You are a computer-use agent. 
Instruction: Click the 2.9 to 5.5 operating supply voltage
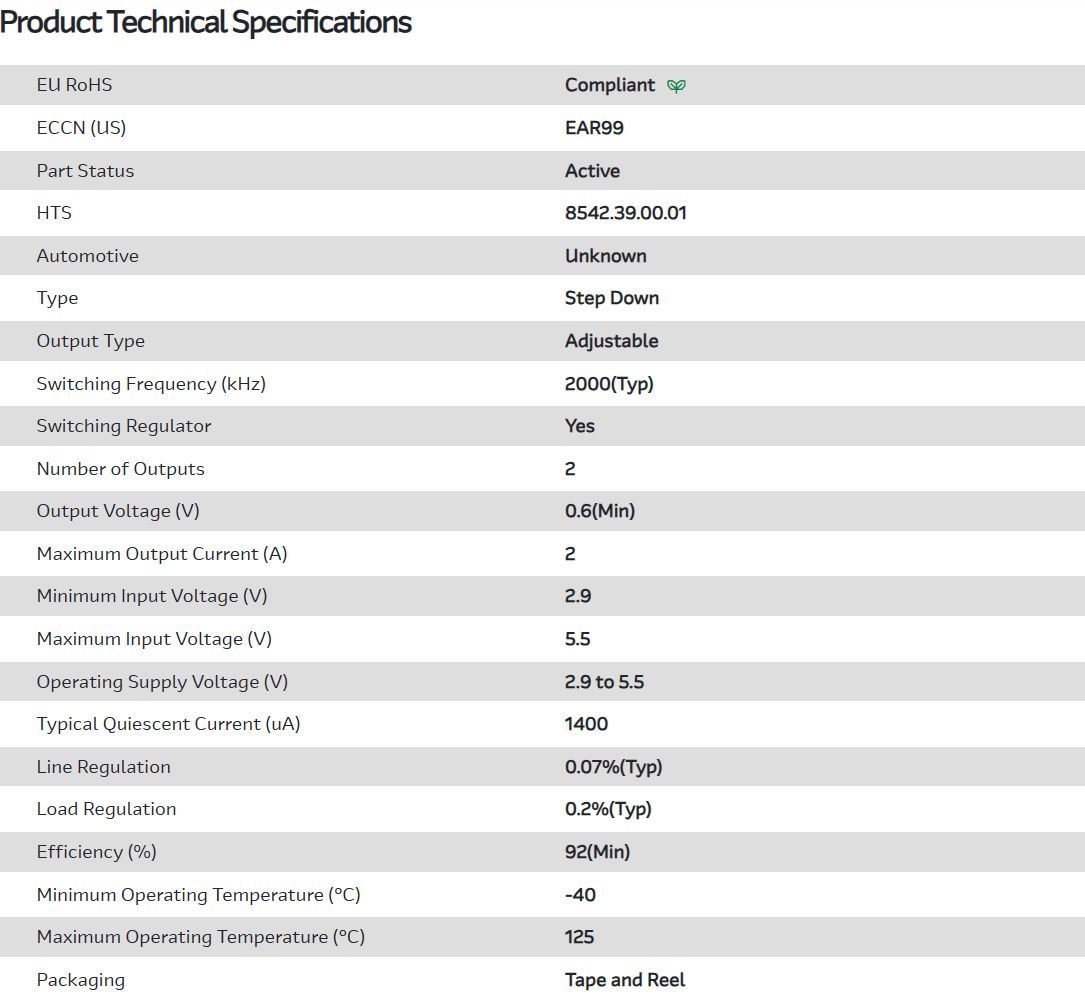604,682
